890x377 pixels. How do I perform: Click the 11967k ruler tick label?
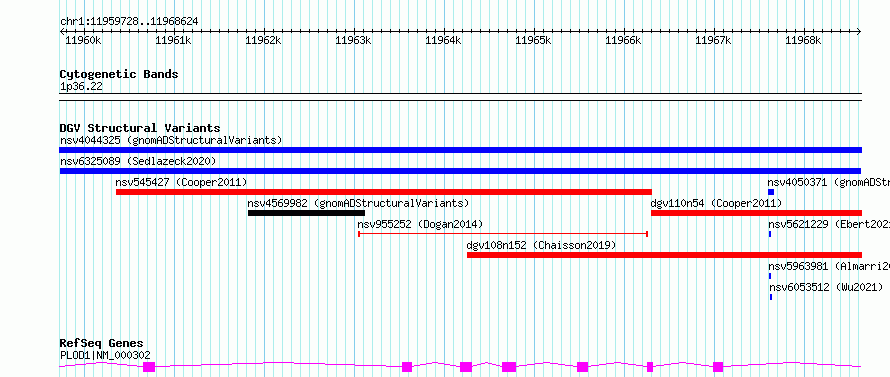click(713, 41)
